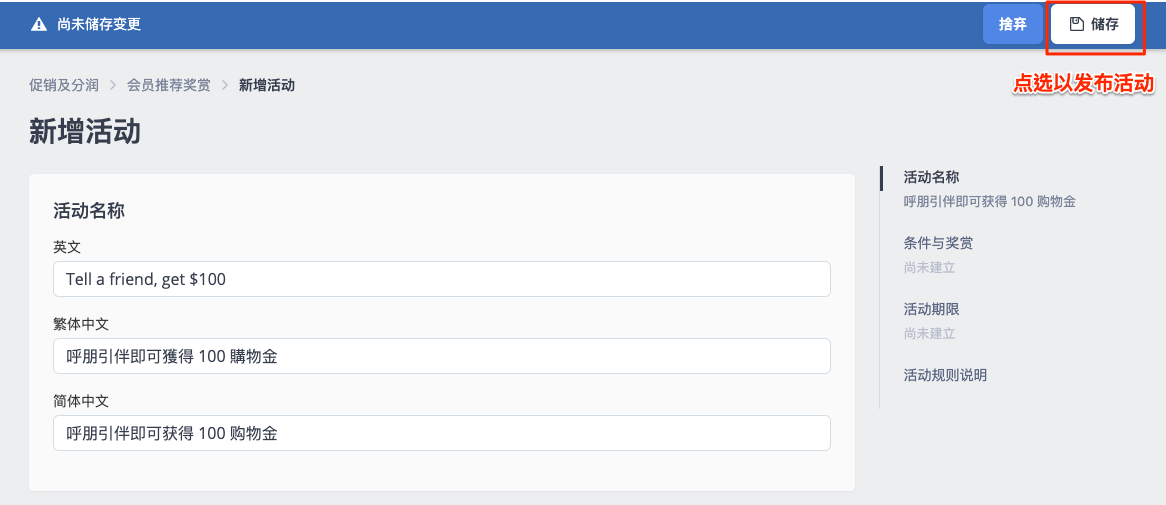This screenshot has width=1166, height=505.
Task: Focus the 英文 activity name field
Action: [442, 279]
